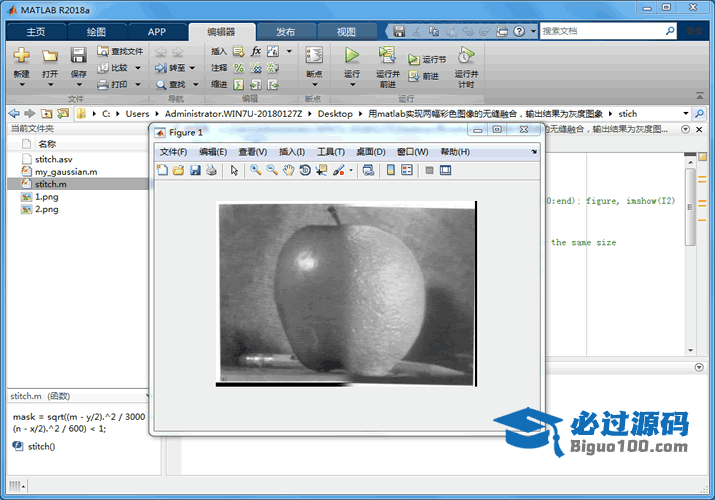Insert function using the fx icon
This screenshot has height=500, width=715.
click(x=256, y=51)
